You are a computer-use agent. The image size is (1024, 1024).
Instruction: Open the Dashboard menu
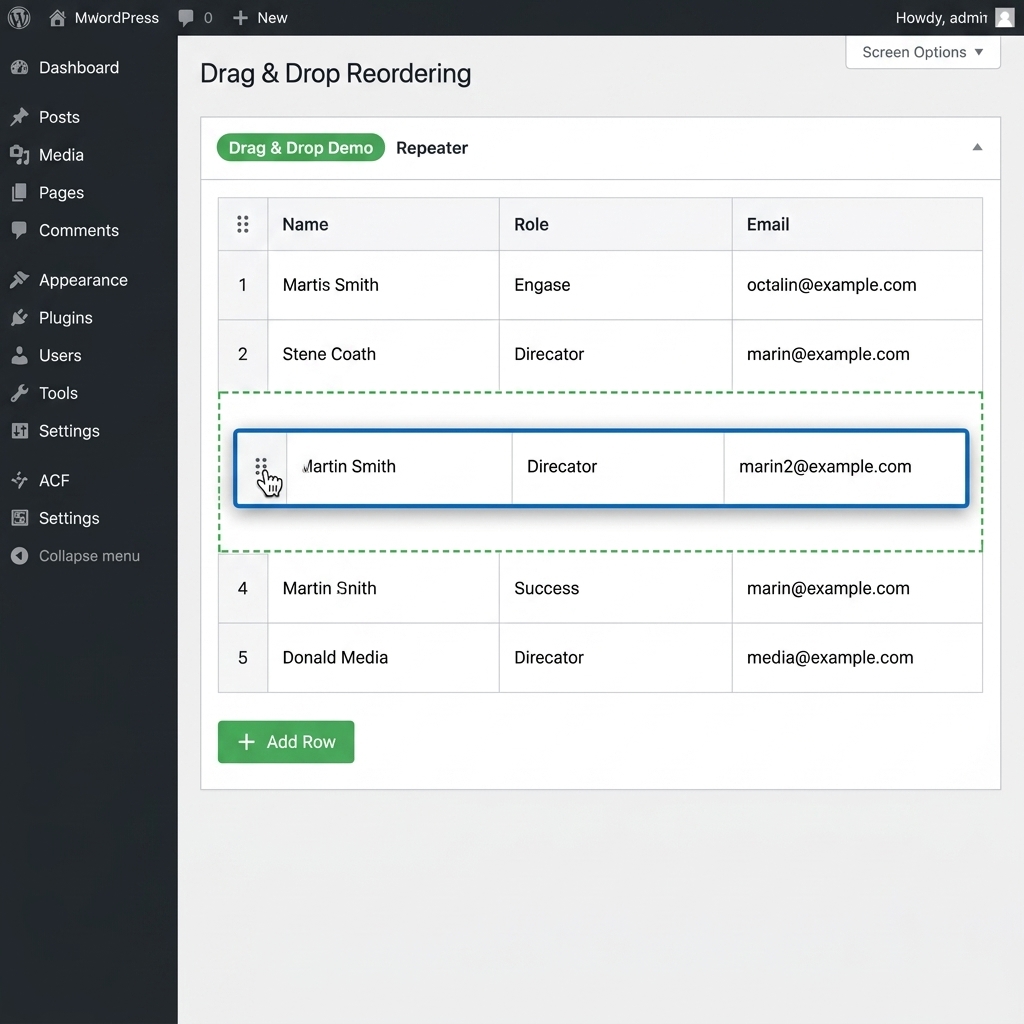pyautogui.click(x=79, y=67)
